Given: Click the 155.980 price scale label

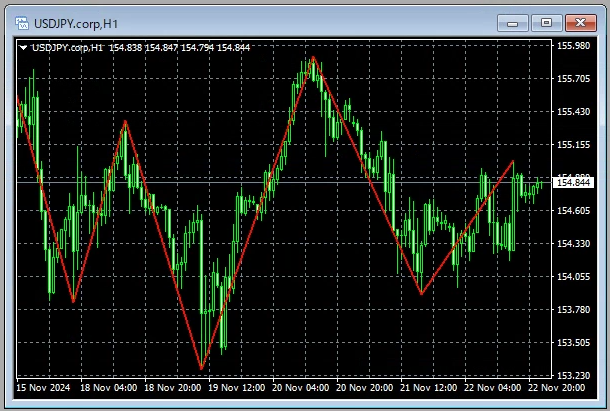Looking at the screenshot, I should pyautogui.click(x=571, y=46).
